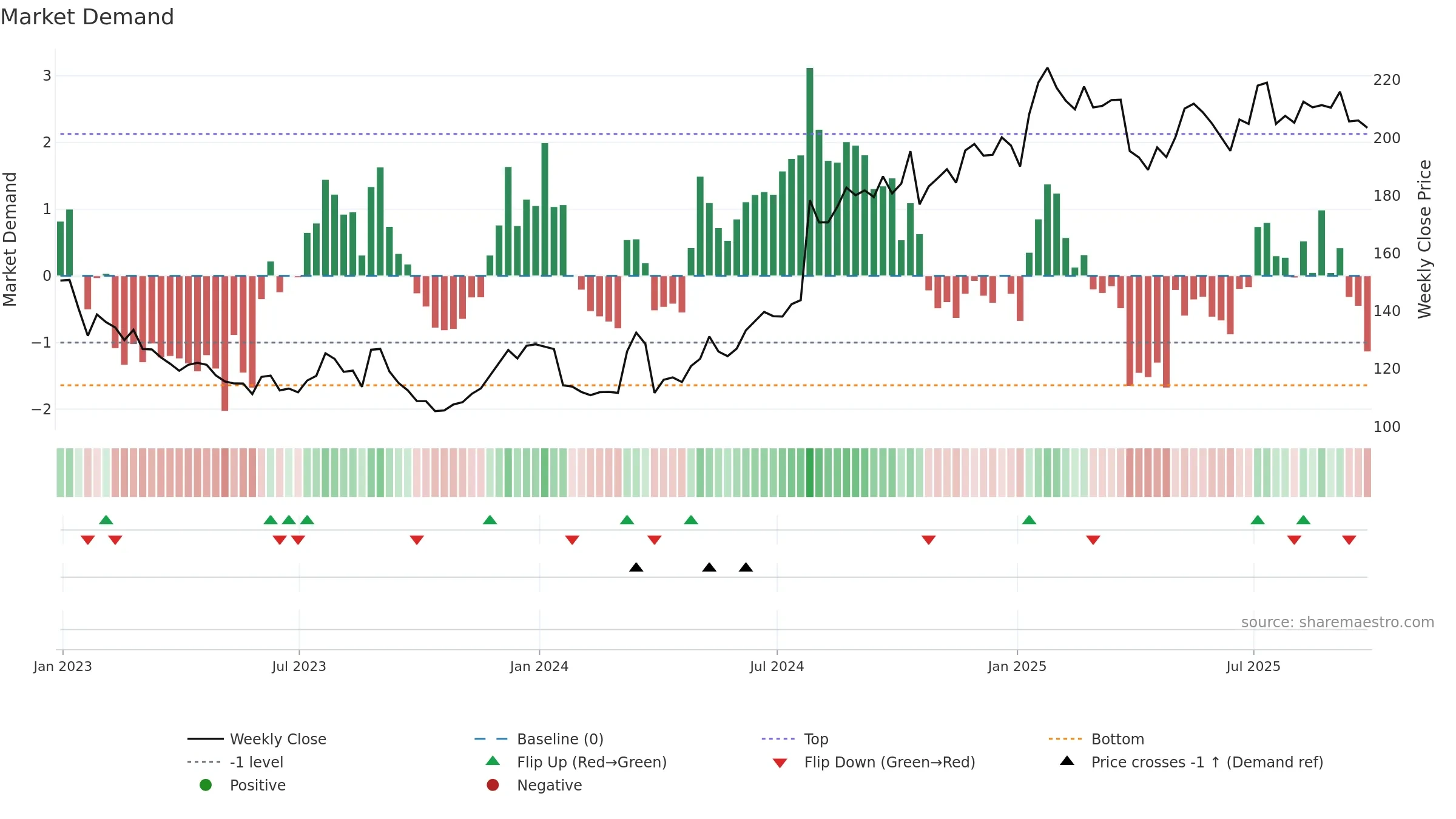Click the Baseline (0) legend label
This screenshot has width=1456, height=819.
point(560,739)
